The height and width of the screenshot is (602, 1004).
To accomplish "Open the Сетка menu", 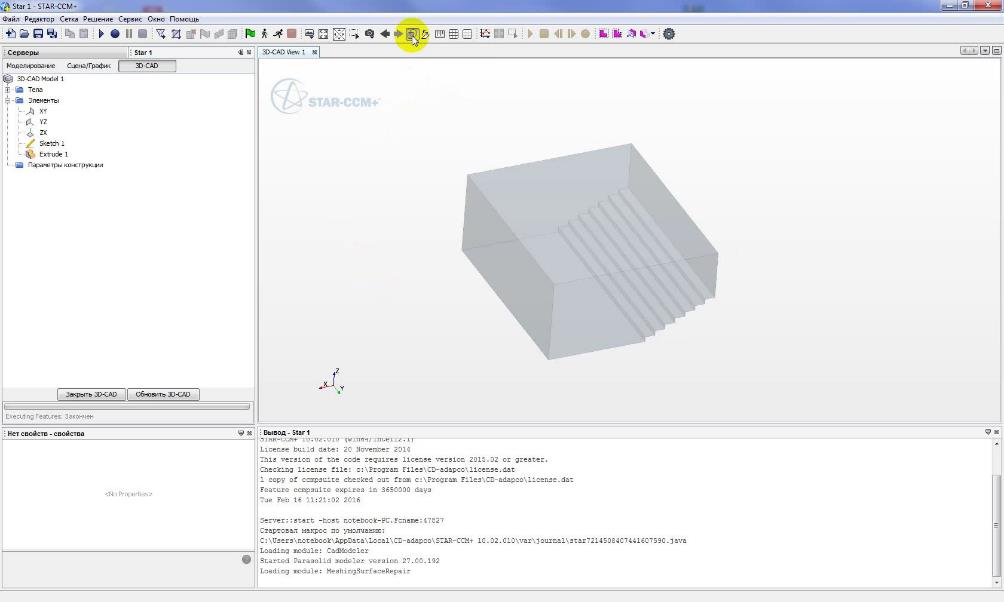I will click(69, 19).
